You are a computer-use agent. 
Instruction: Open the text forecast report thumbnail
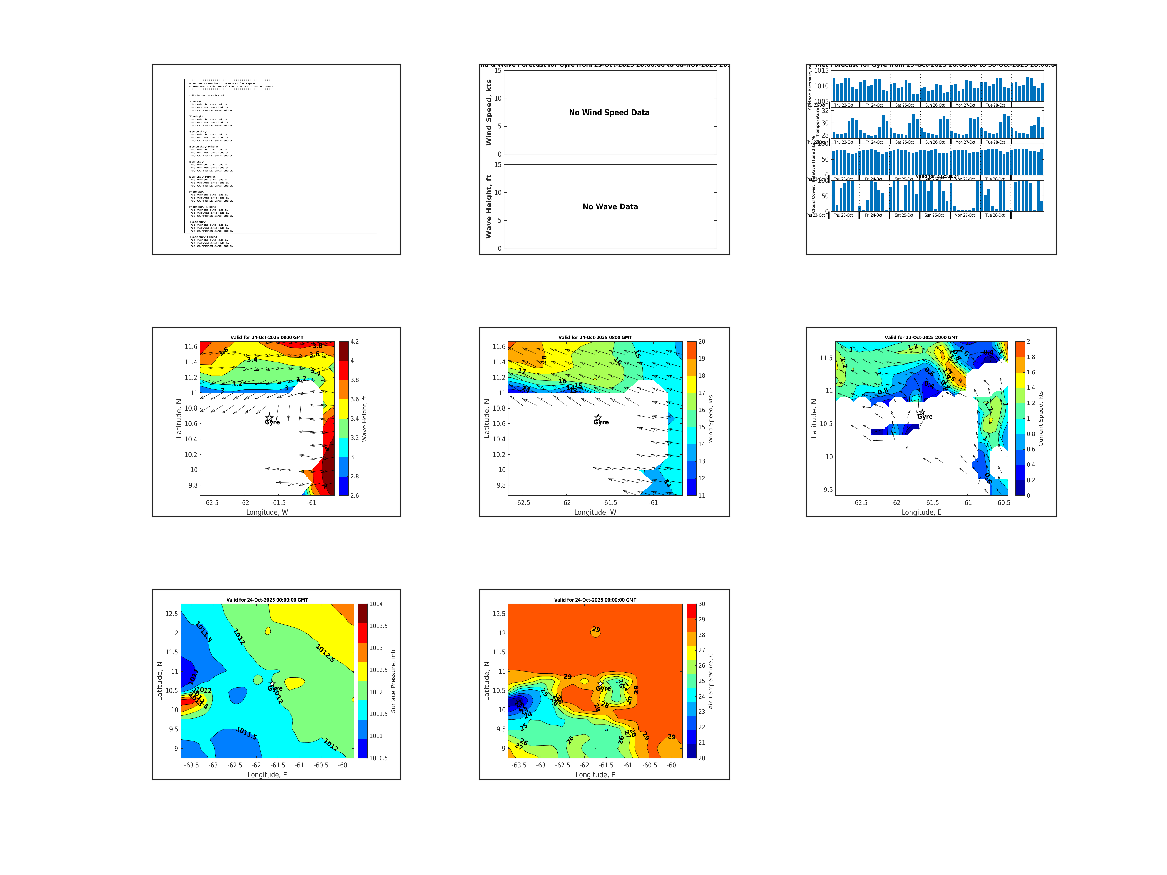click(276, 159)
